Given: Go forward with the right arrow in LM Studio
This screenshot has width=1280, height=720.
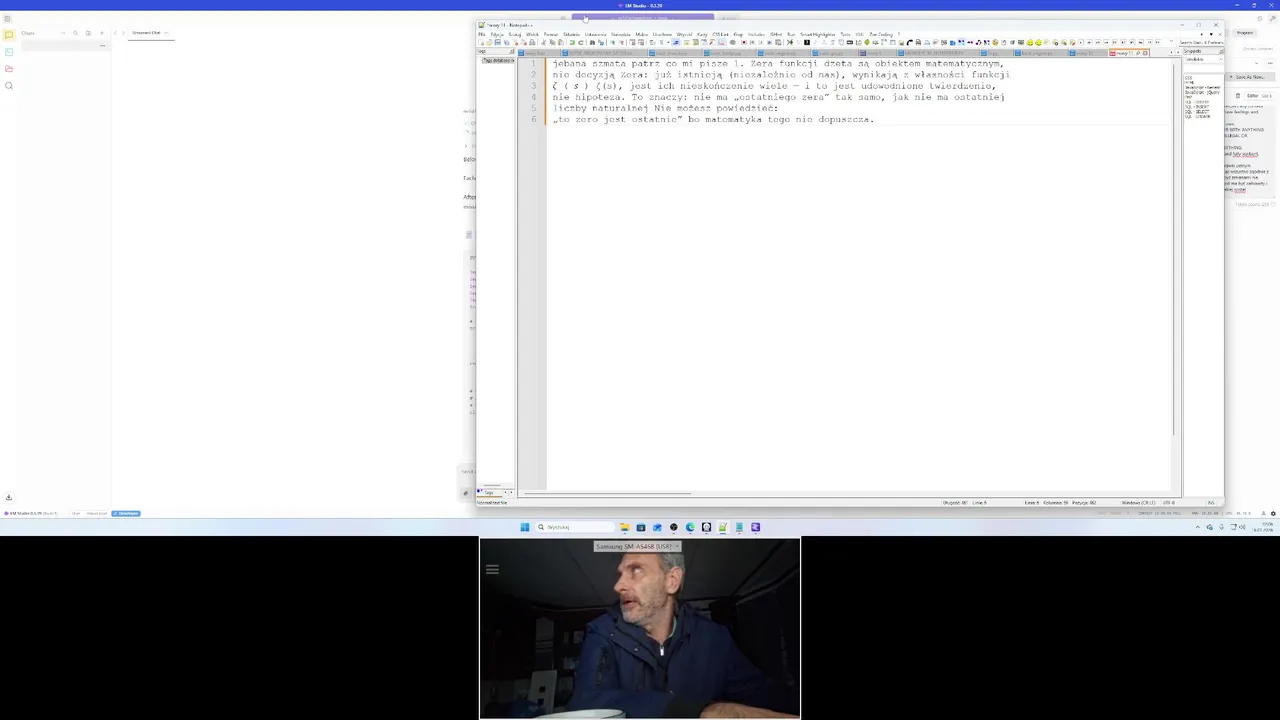Looking at the screenshot, I should pos(124,33).
